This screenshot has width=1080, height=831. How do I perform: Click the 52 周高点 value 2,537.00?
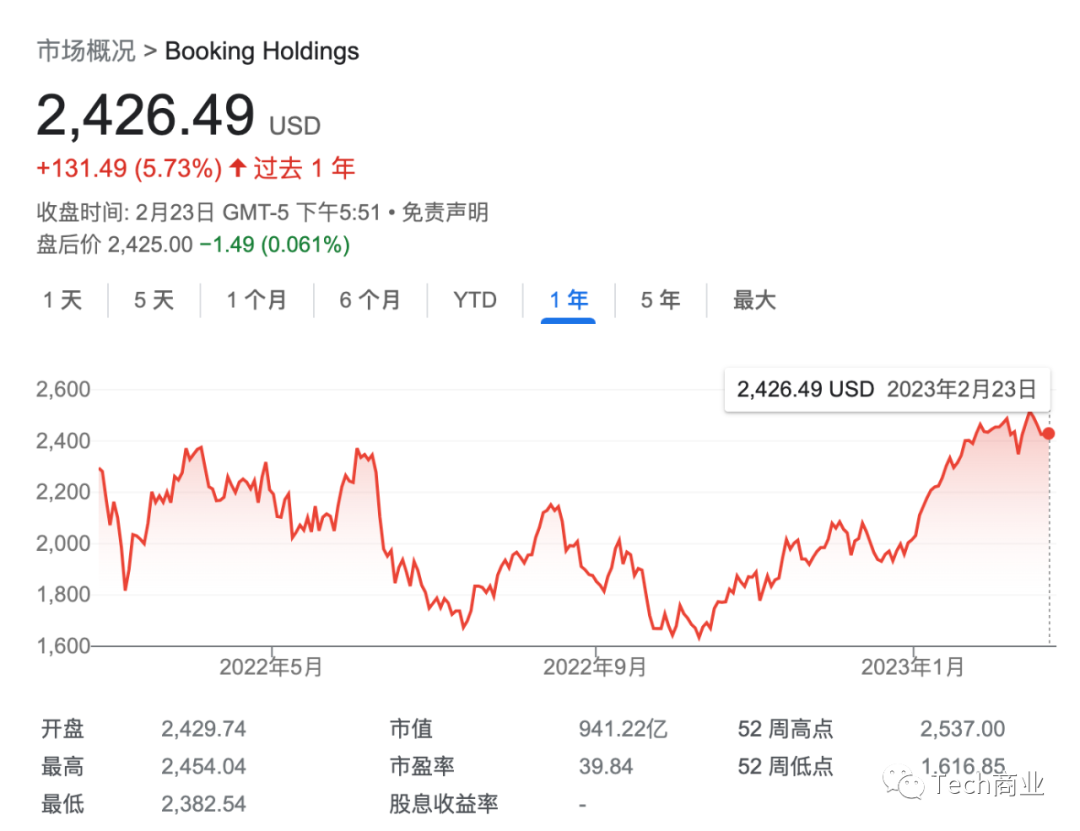(962, 728)
